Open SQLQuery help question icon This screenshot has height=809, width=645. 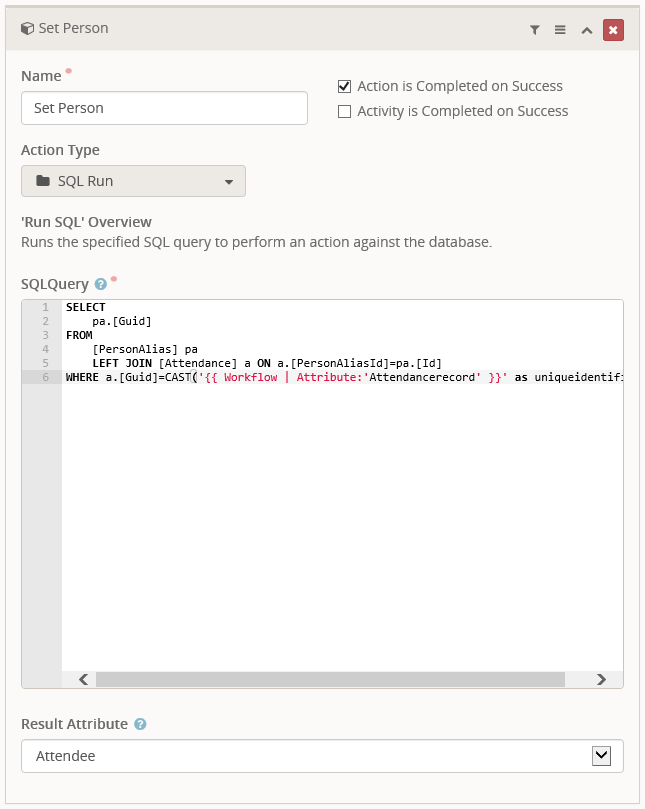101,284
